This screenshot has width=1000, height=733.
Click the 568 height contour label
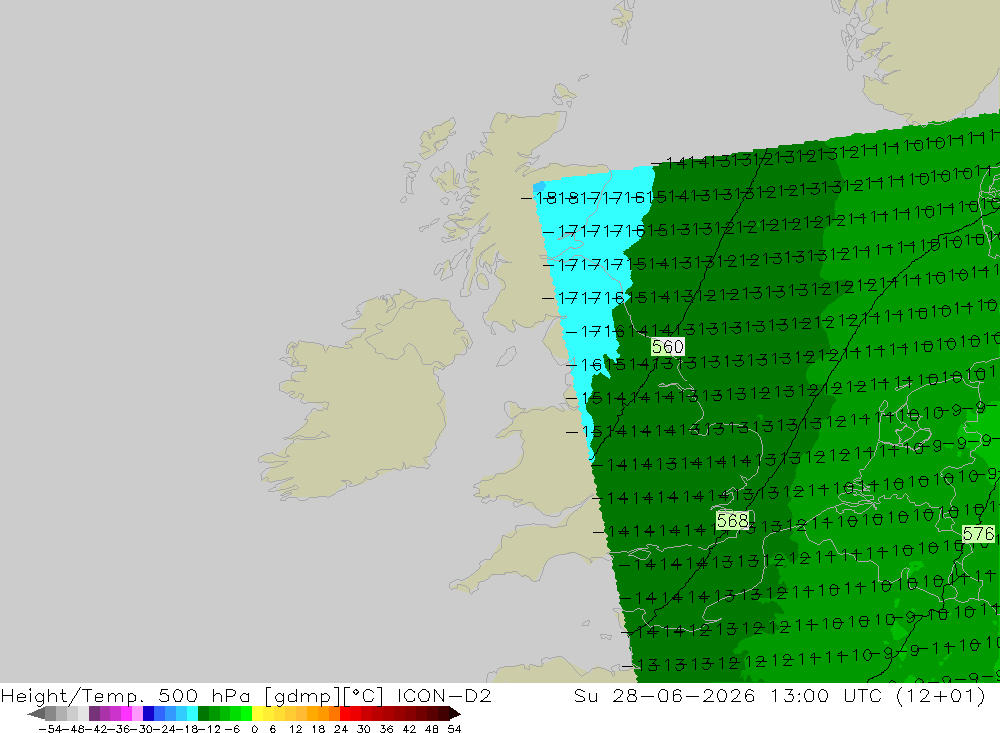[732, 521]
